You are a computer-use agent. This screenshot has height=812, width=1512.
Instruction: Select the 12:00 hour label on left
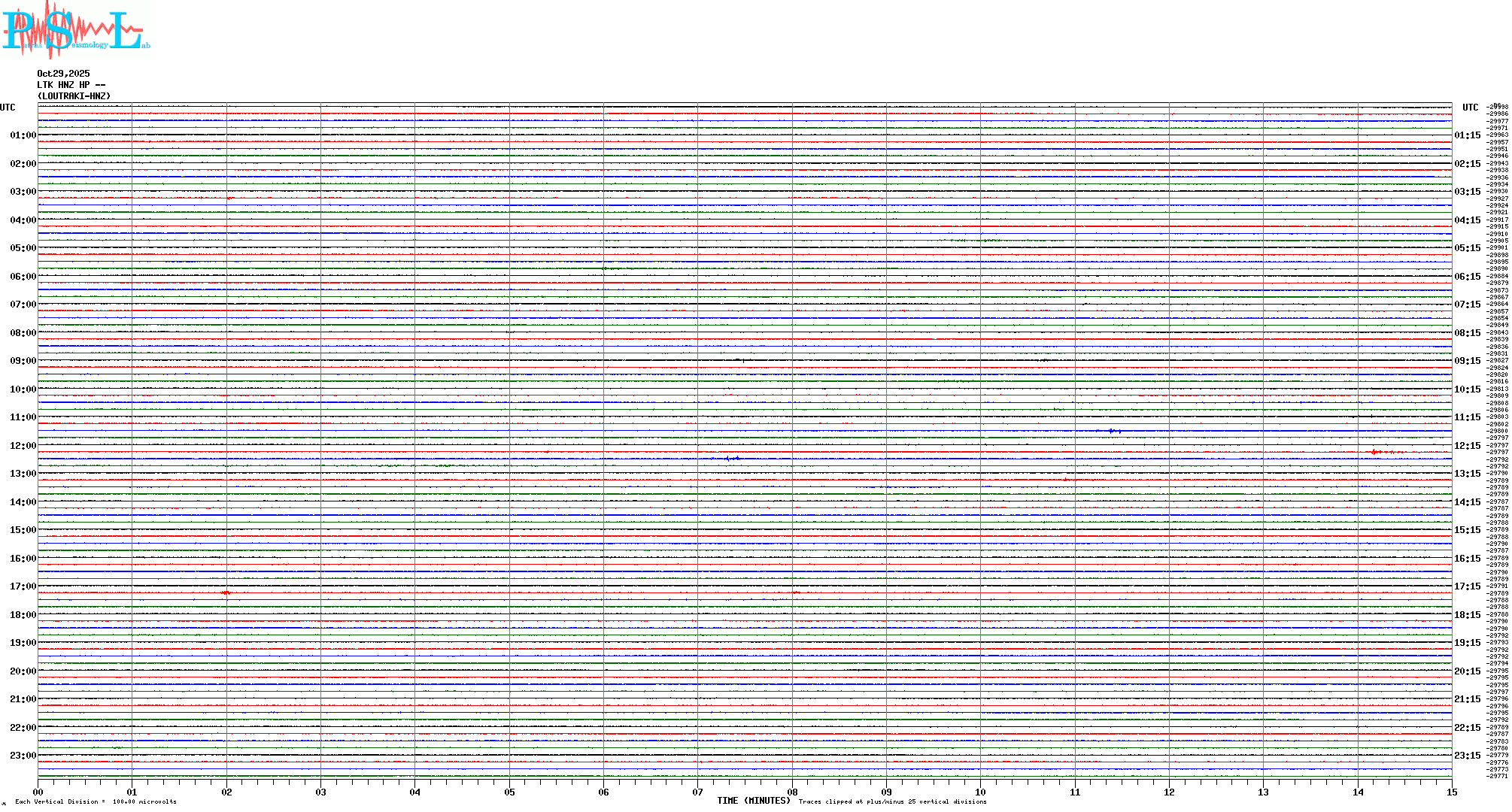click(x=23, y=446)
